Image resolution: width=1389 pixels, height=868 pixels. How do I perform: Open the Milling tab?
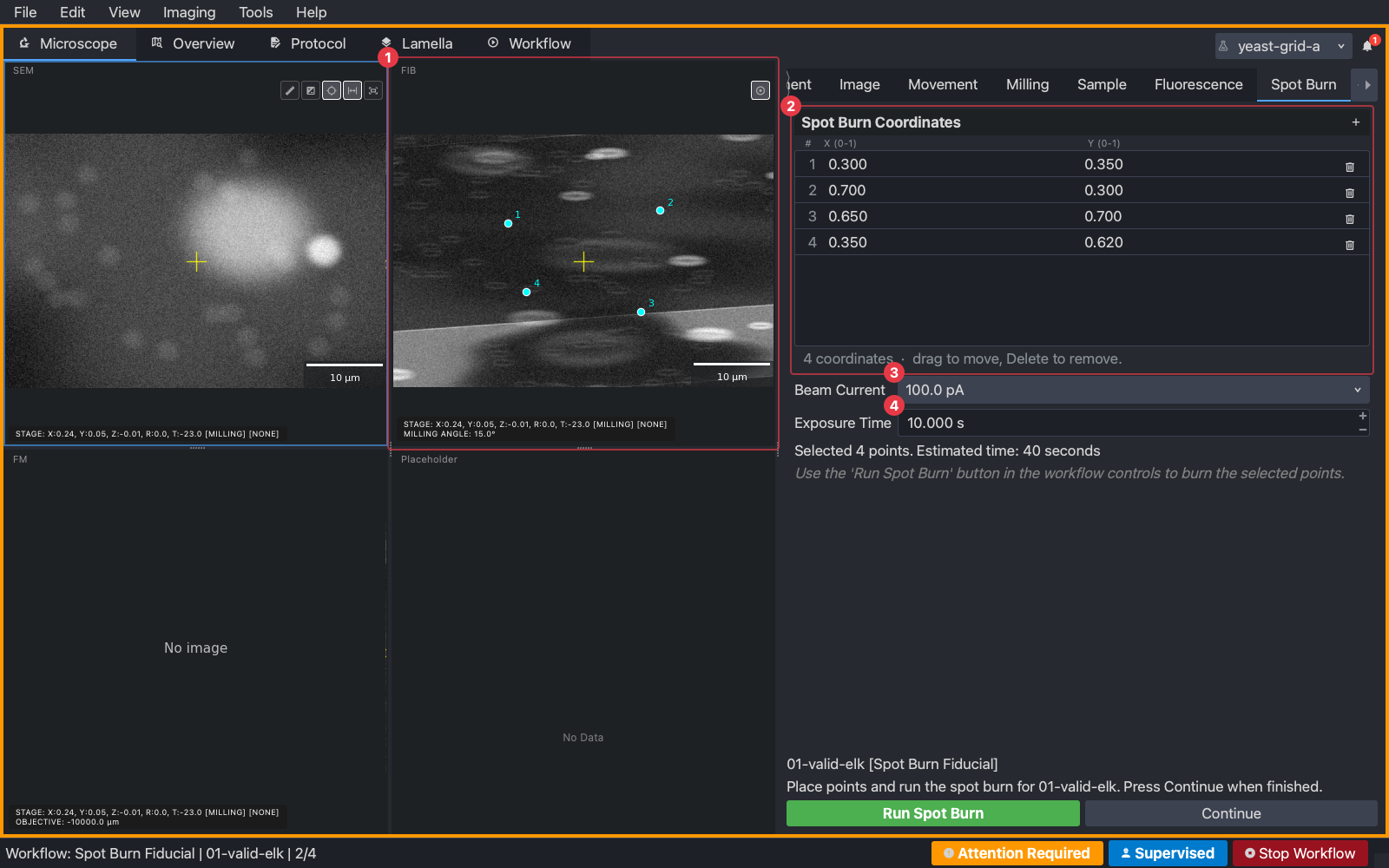(x=1028, y=84)
